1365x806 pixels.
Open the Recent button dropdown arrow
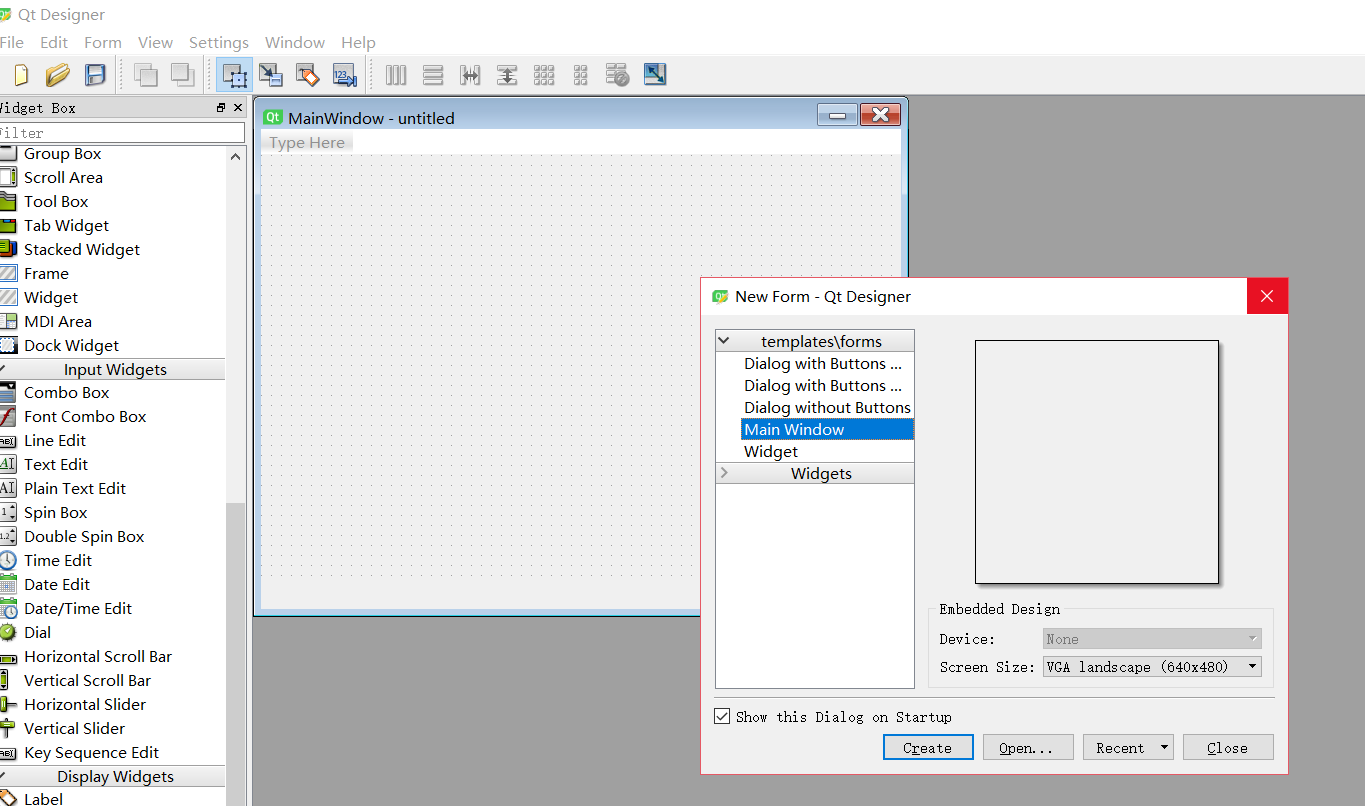(1164, 748)
